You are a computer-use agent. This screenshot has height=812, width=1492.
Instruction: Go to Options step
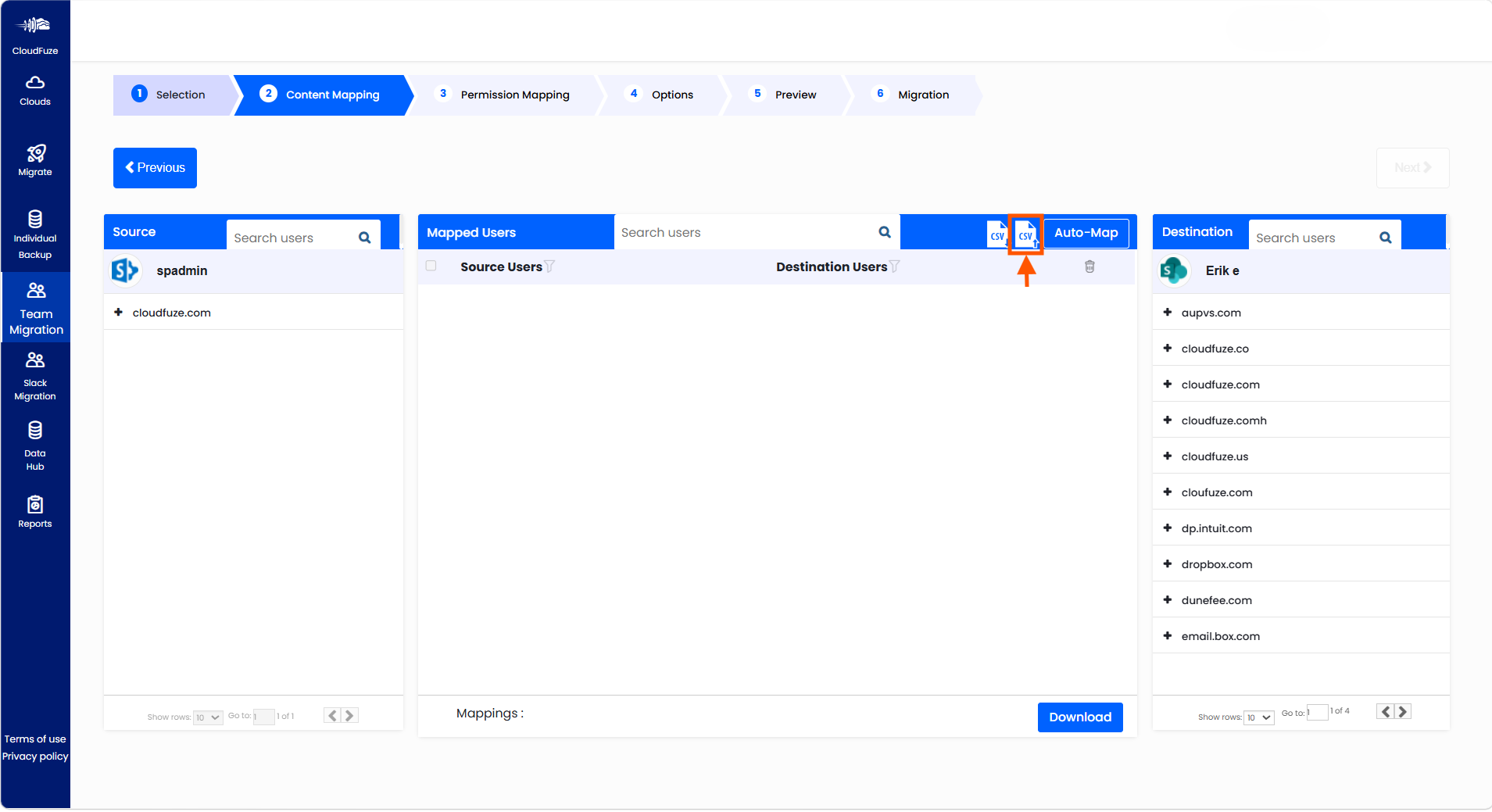pos(663,95)
